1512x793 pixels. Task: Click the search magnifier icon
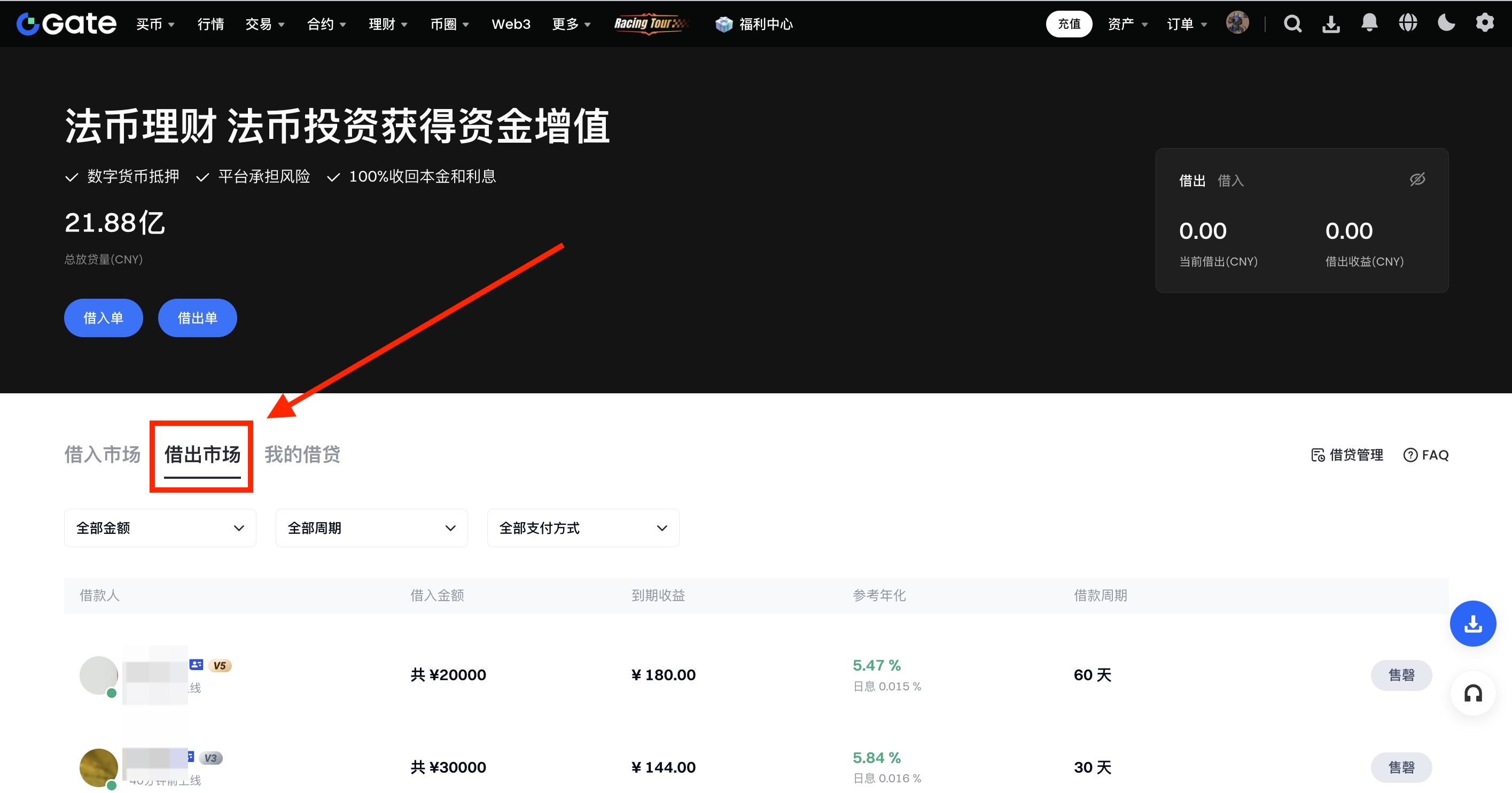1292,24
